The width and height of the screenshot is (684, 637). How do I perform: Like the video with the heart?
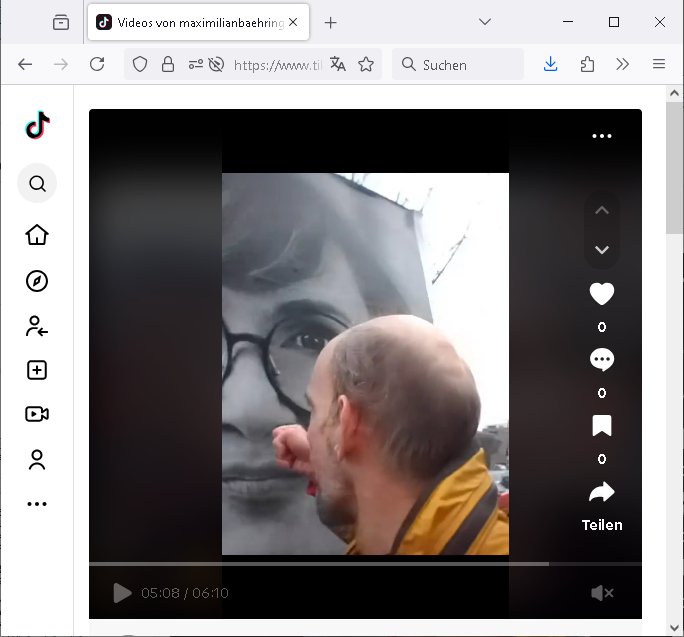(x=601, y=294)
